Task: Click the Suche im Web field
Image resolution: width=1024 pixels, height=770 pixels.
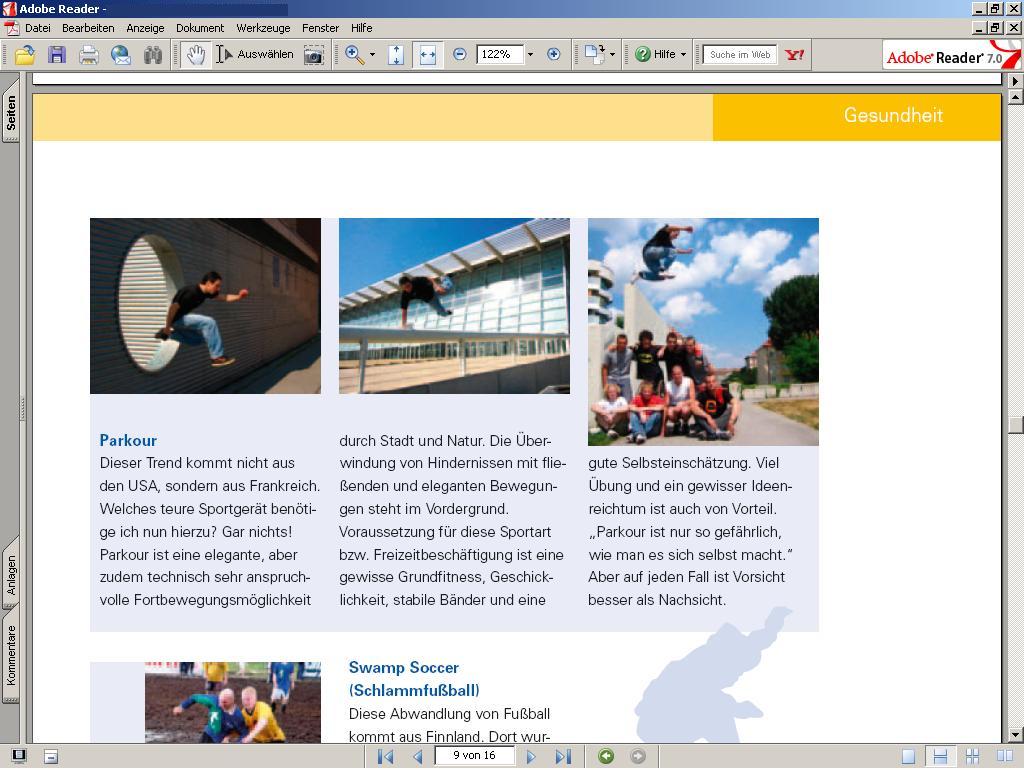Action: pos(739,54)
